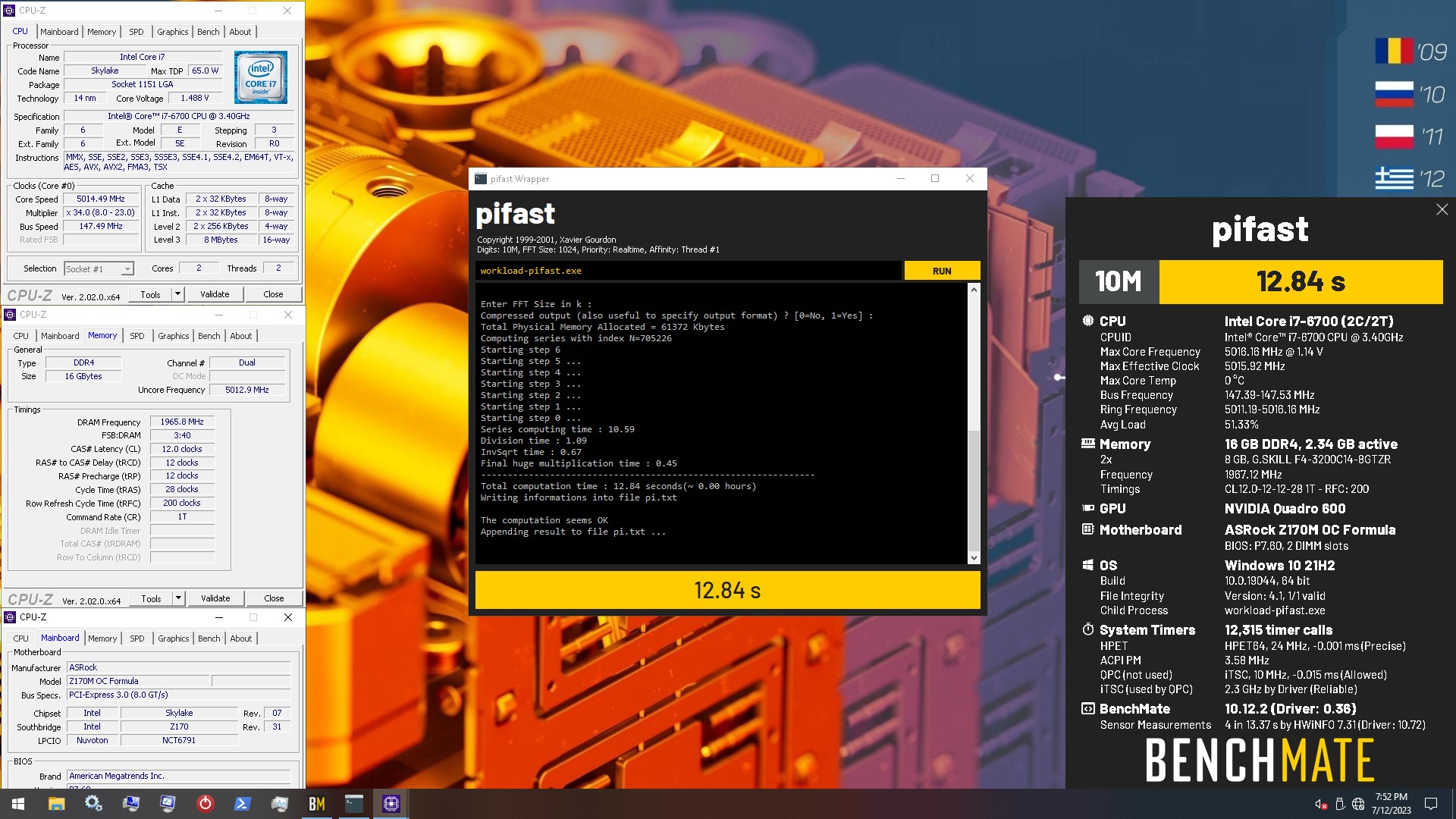Click the Intel Core i7 logo badge
This screenshot has height=819, width=1456.
tap(260, 77)
